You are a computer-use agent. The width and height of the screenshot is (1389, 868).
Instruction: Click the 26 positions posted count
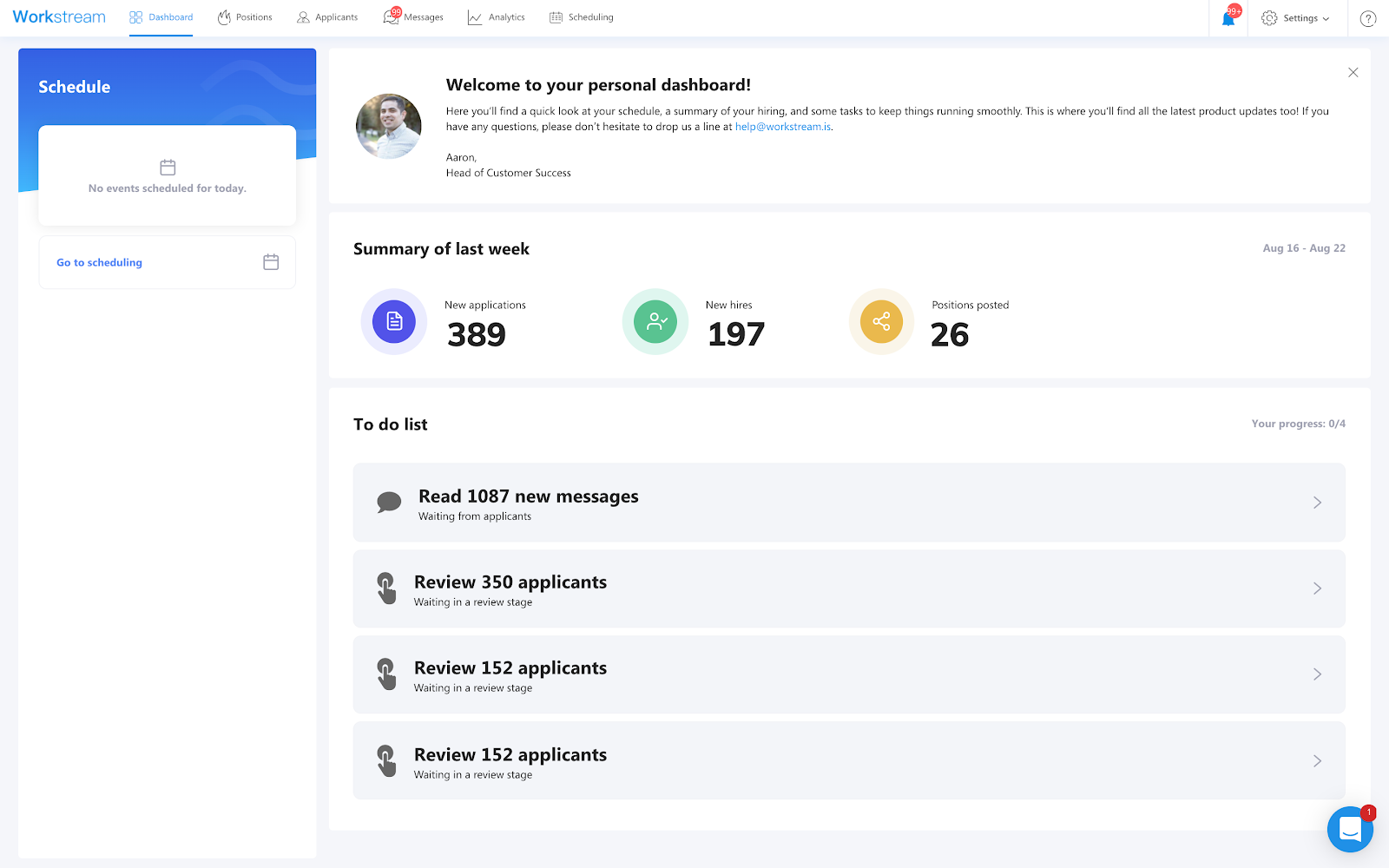950,334
